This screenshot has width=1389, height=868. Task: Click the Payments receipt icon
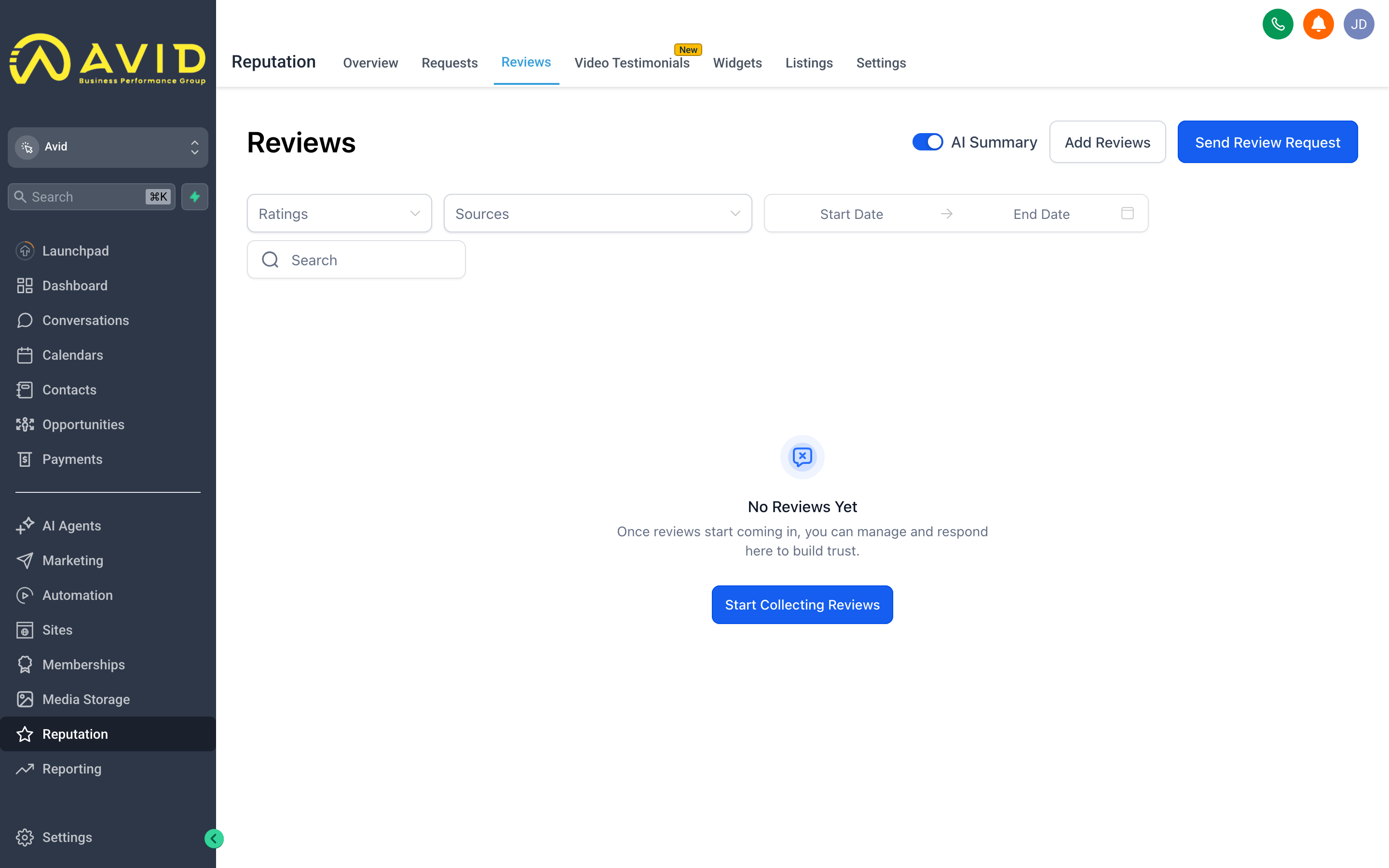click(x=25, y=459)
